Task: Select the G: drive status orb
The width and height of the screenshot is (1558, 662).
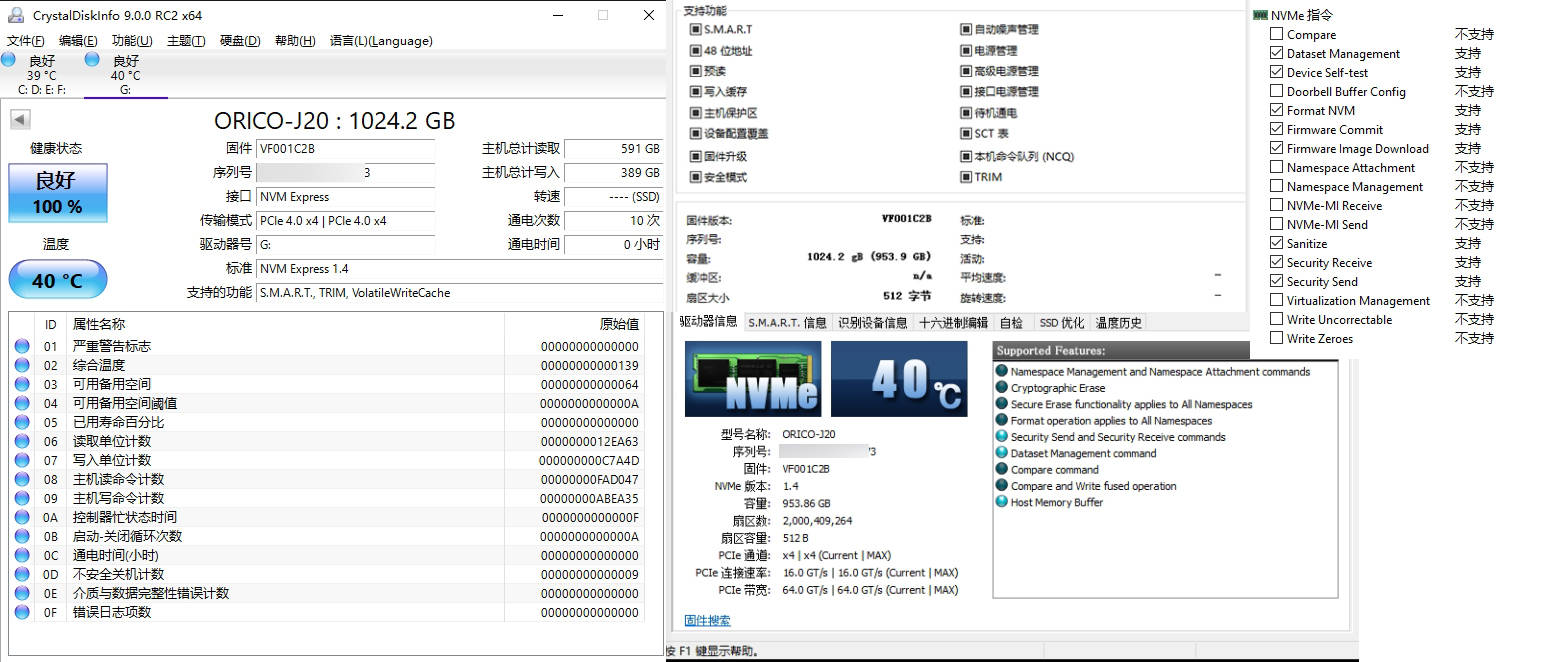Action: point(92,60)
